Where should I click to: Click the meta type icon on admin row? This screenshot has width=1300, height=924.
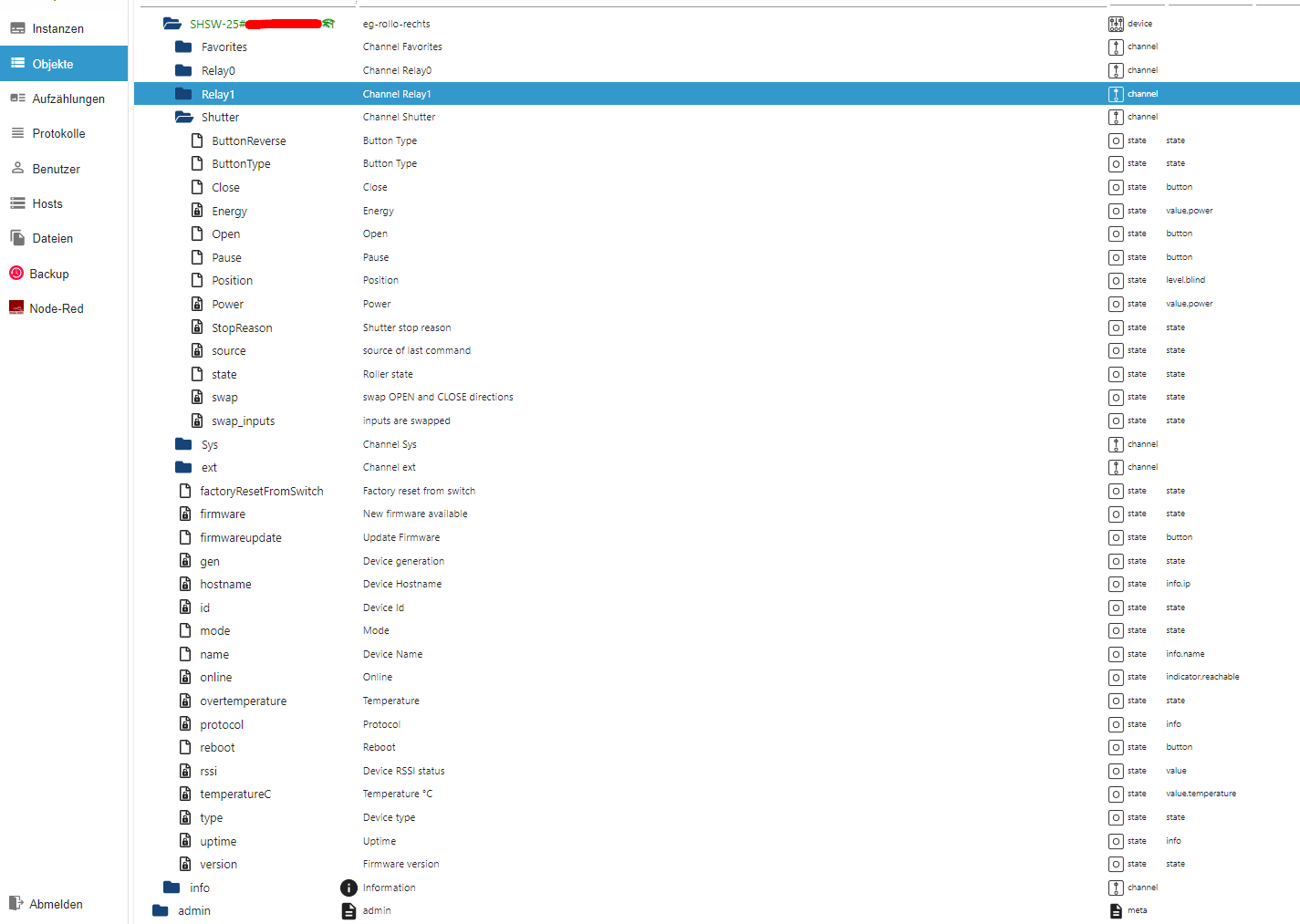click(1116, 910)
